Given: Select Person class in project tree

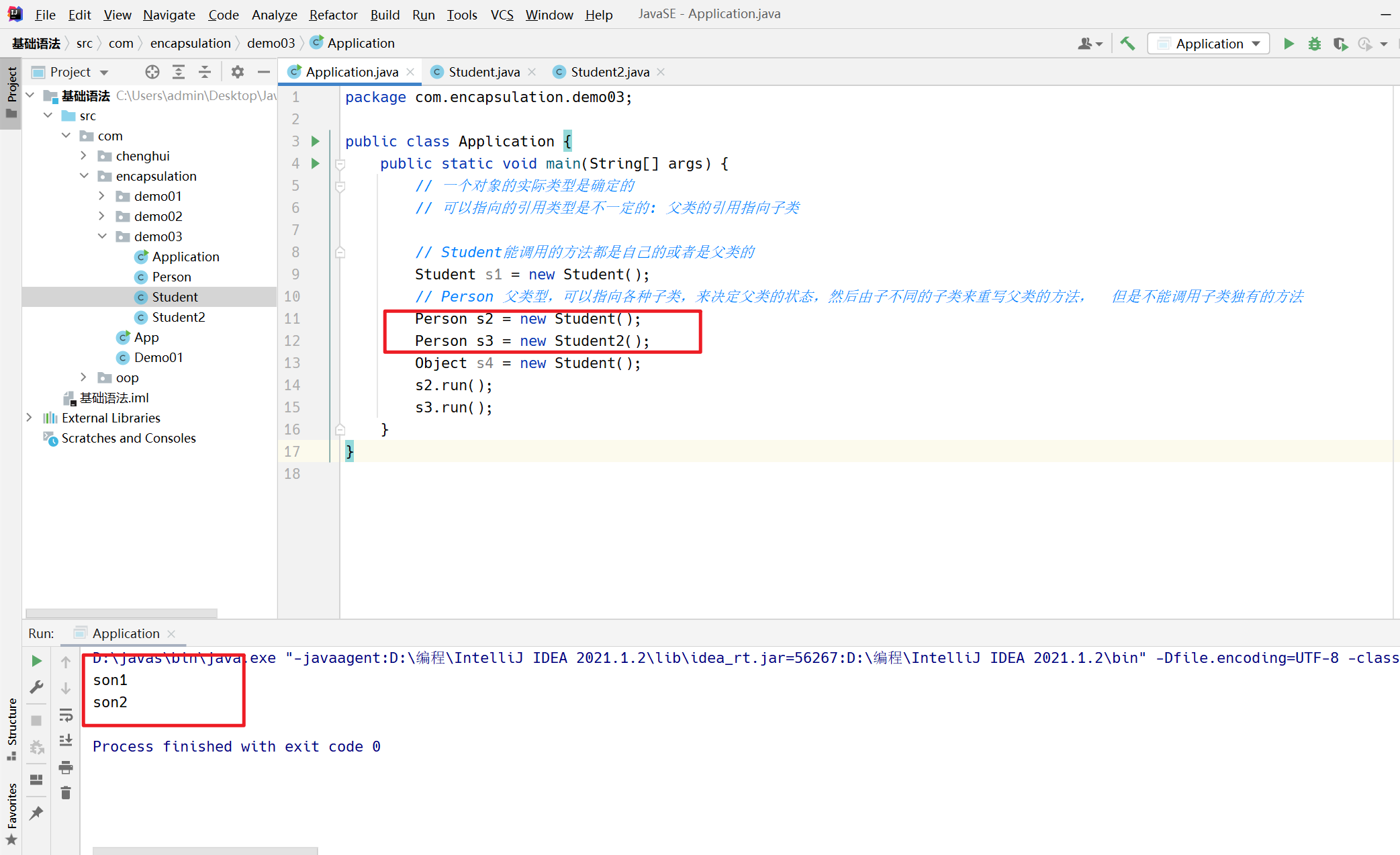Looking at the screenshot, I should (171, 277).
